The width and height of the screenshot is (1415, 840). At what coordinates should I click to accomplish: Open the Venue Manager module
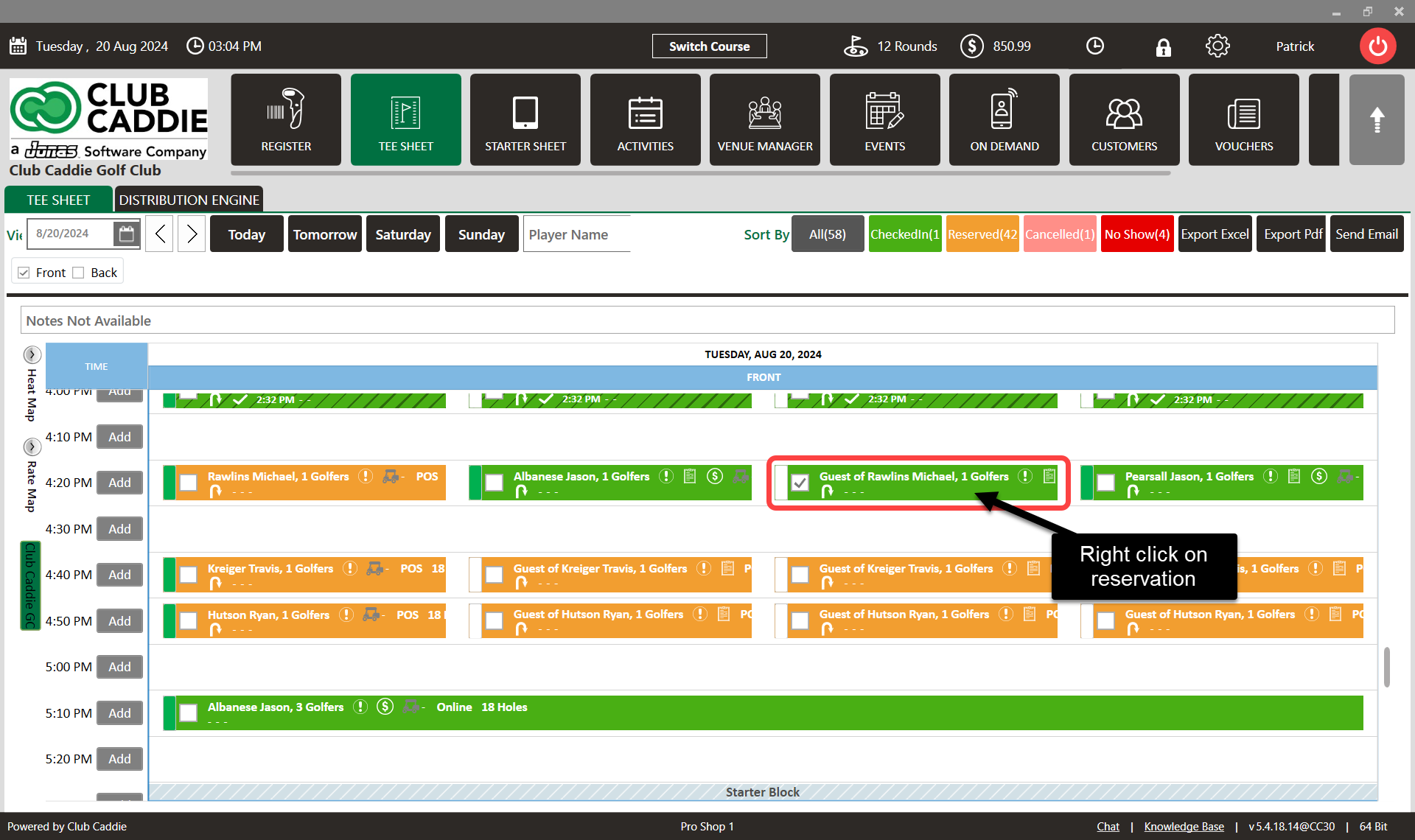tap(764, 119)
